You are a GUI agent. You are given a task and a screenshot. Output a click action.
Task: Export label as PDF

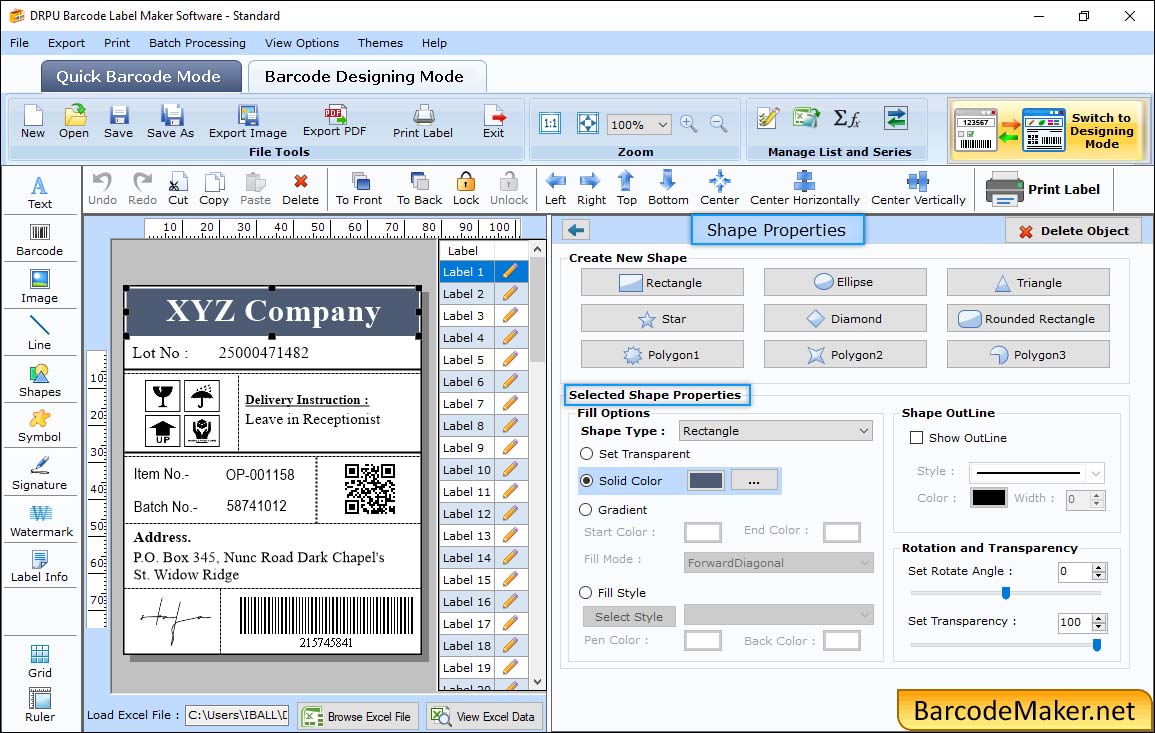pos(334,121)
